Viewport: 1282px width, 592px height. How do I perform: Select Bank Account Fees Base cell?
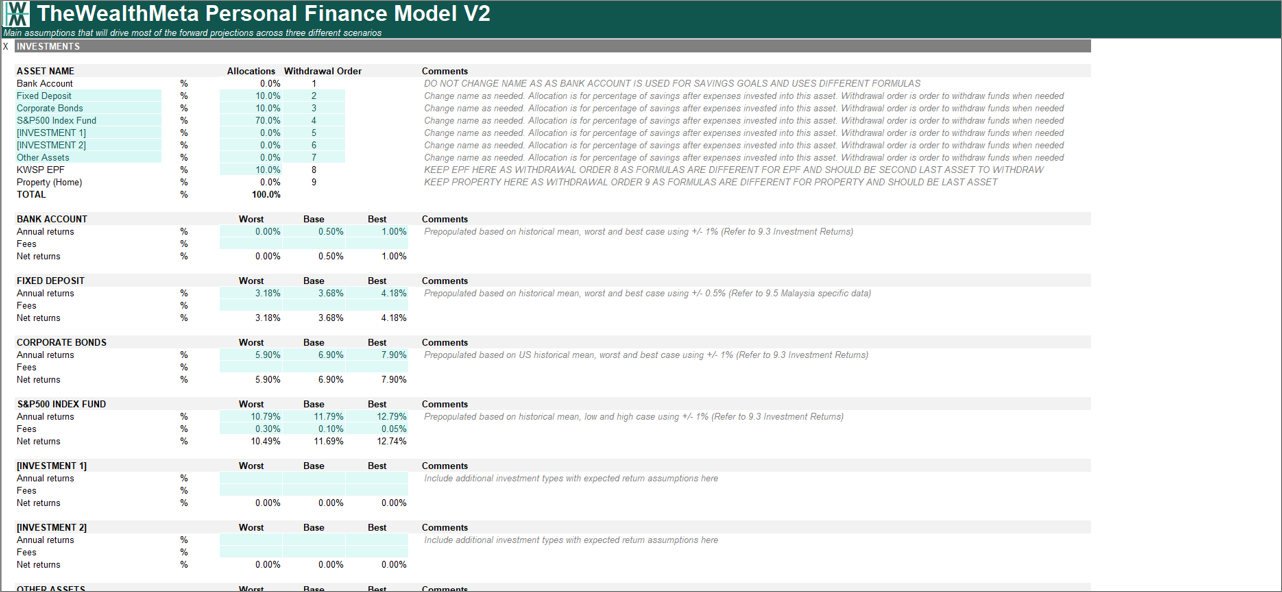coord(314,244)
